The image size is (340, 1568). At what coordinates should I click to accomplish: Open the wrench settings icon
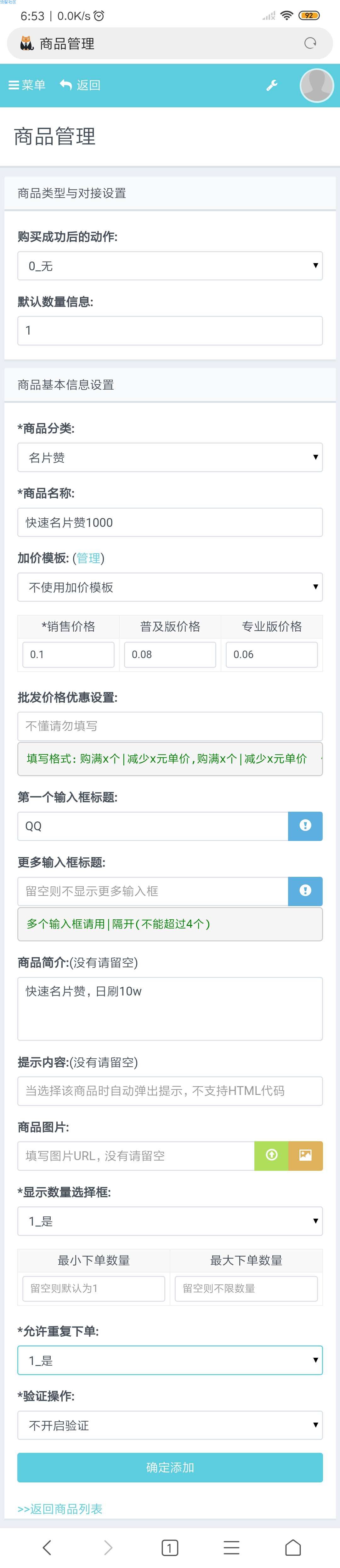click(x=272, y=85)
